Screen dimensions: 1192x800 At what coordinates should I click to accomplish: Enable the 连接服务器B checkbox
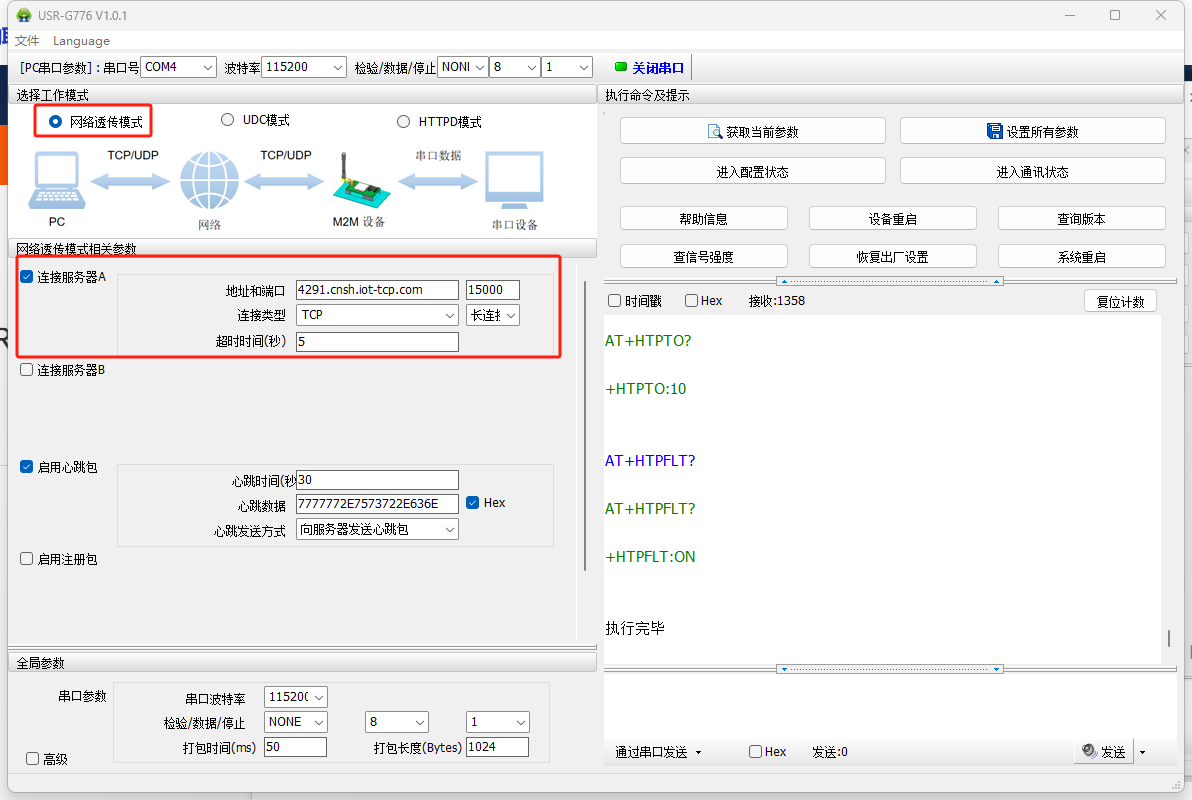pyautogui.click(x=27, y=370)
